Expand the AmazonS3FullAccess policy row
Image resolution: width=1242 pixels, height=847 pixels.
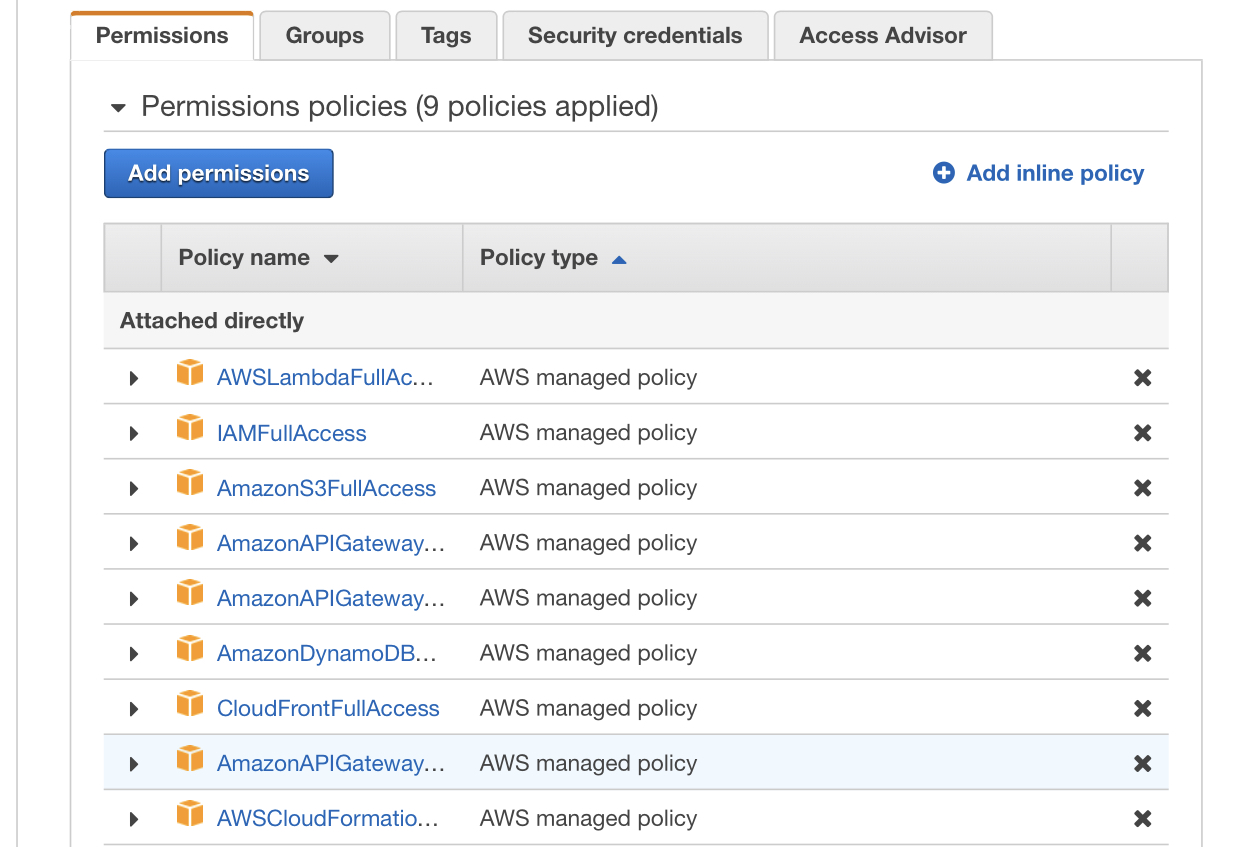[x=134, y=489]
